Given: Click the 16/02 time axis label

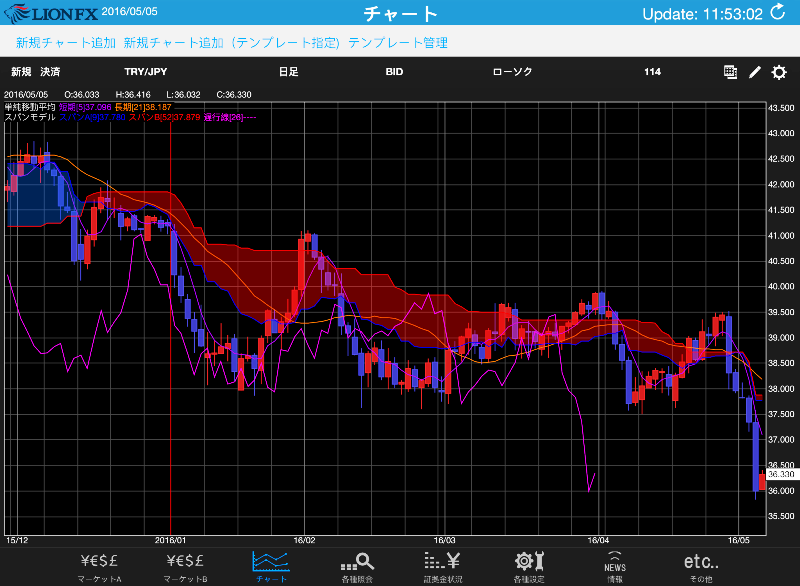Looking at the screenshot, I should click(x=305, y=541).
